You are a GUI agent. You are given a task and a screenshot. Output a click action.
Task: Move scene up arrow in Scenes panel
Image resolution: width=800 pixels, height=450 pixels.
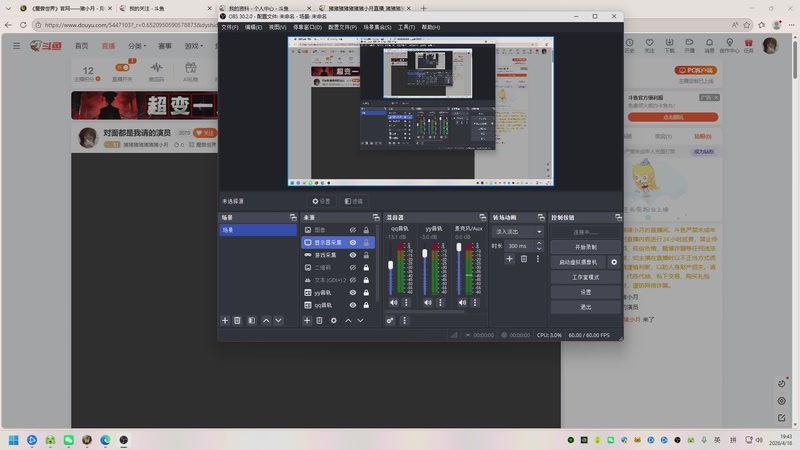(x=266, y=320)
